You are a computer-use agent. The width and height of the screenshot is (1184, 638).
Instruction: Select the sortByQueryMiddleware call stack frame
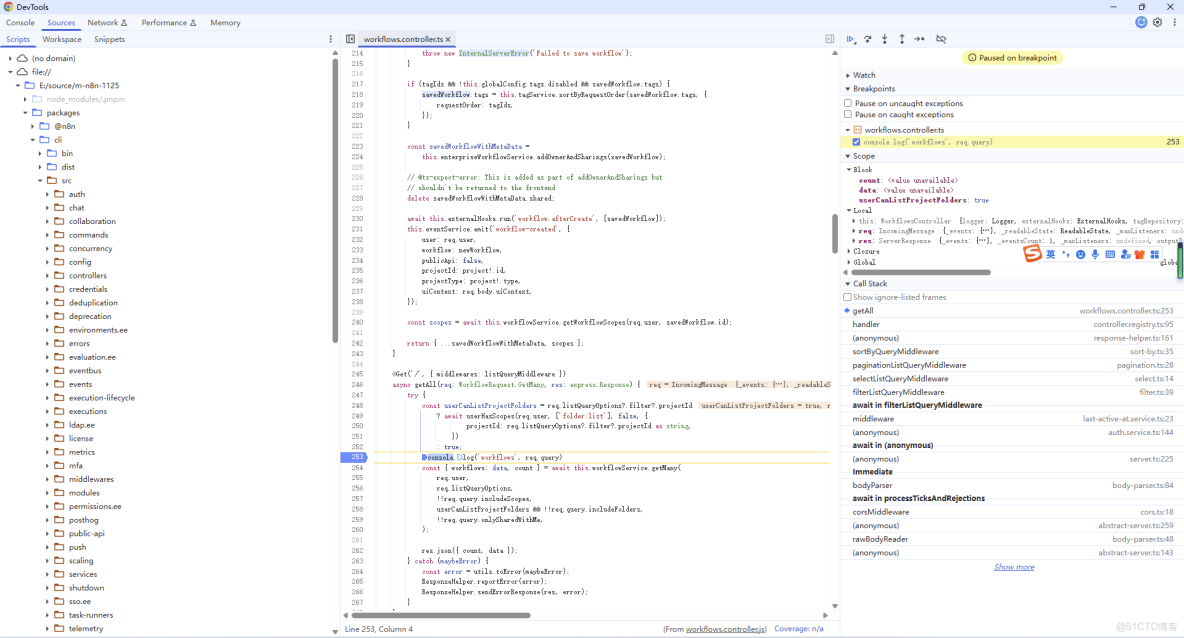coord(895,352)
